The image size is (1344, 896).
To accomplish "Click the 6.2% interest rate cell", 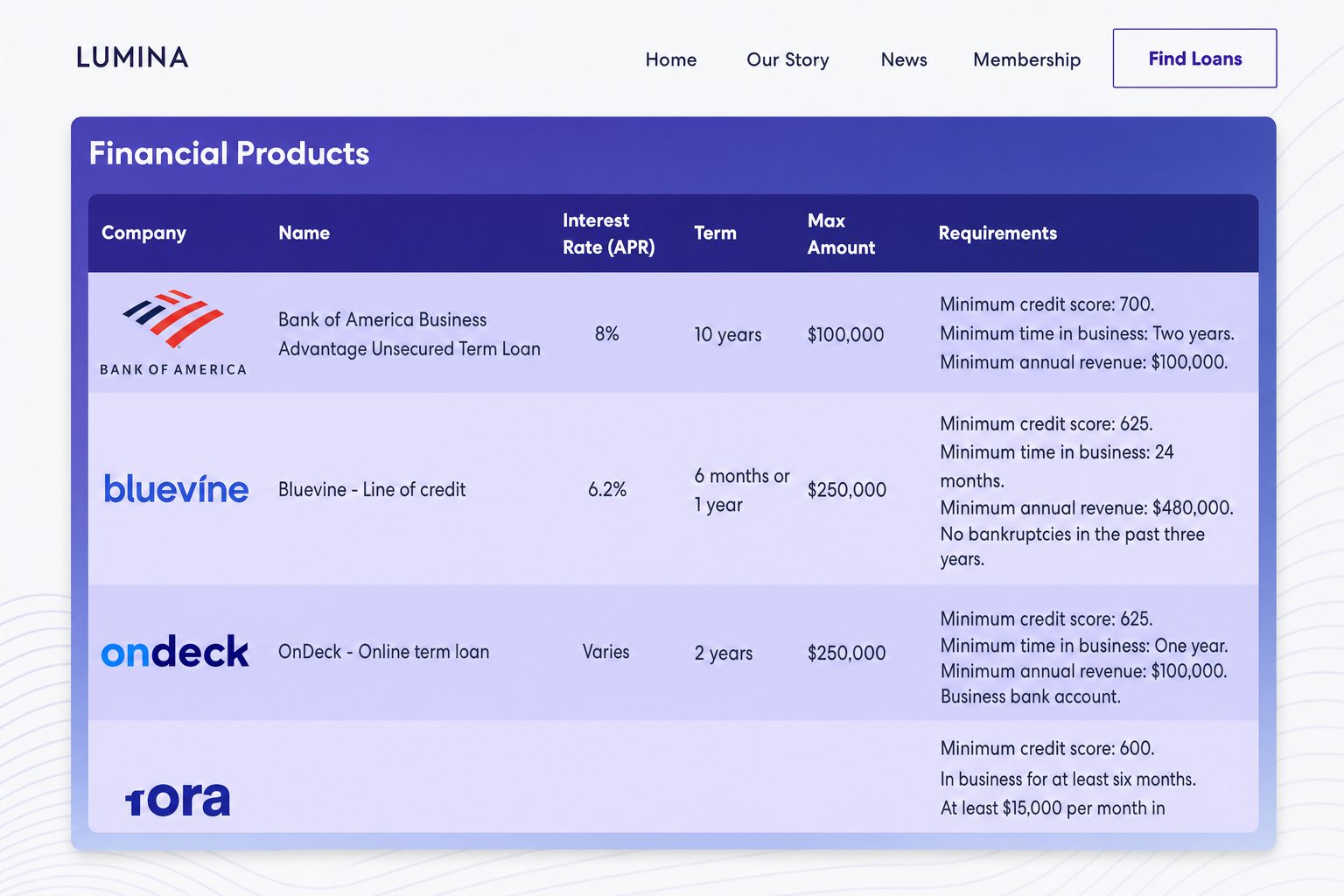I will 607,489.
